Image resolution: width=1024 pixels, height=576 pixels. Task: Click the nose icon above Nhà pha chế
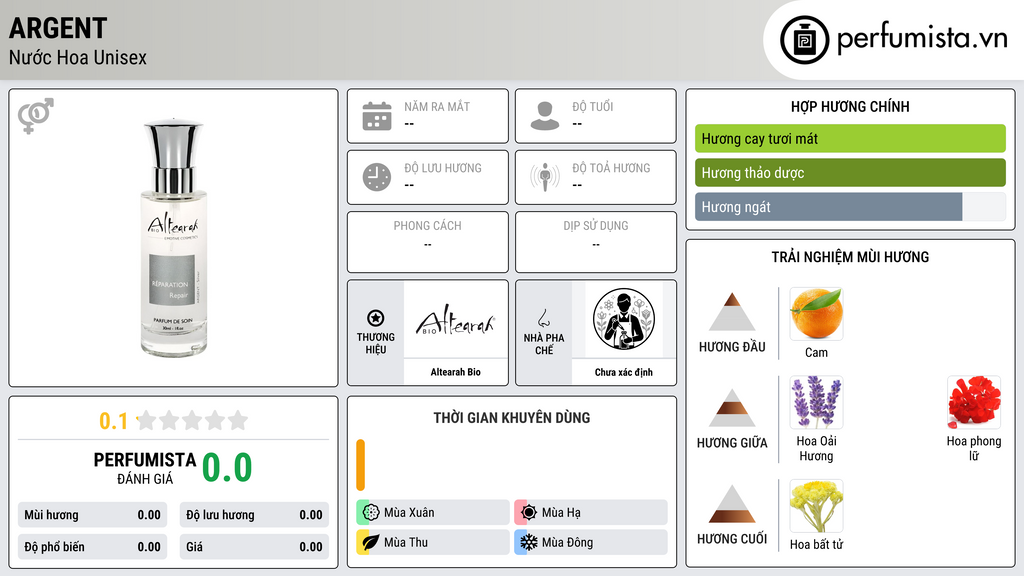click(543, 318)
